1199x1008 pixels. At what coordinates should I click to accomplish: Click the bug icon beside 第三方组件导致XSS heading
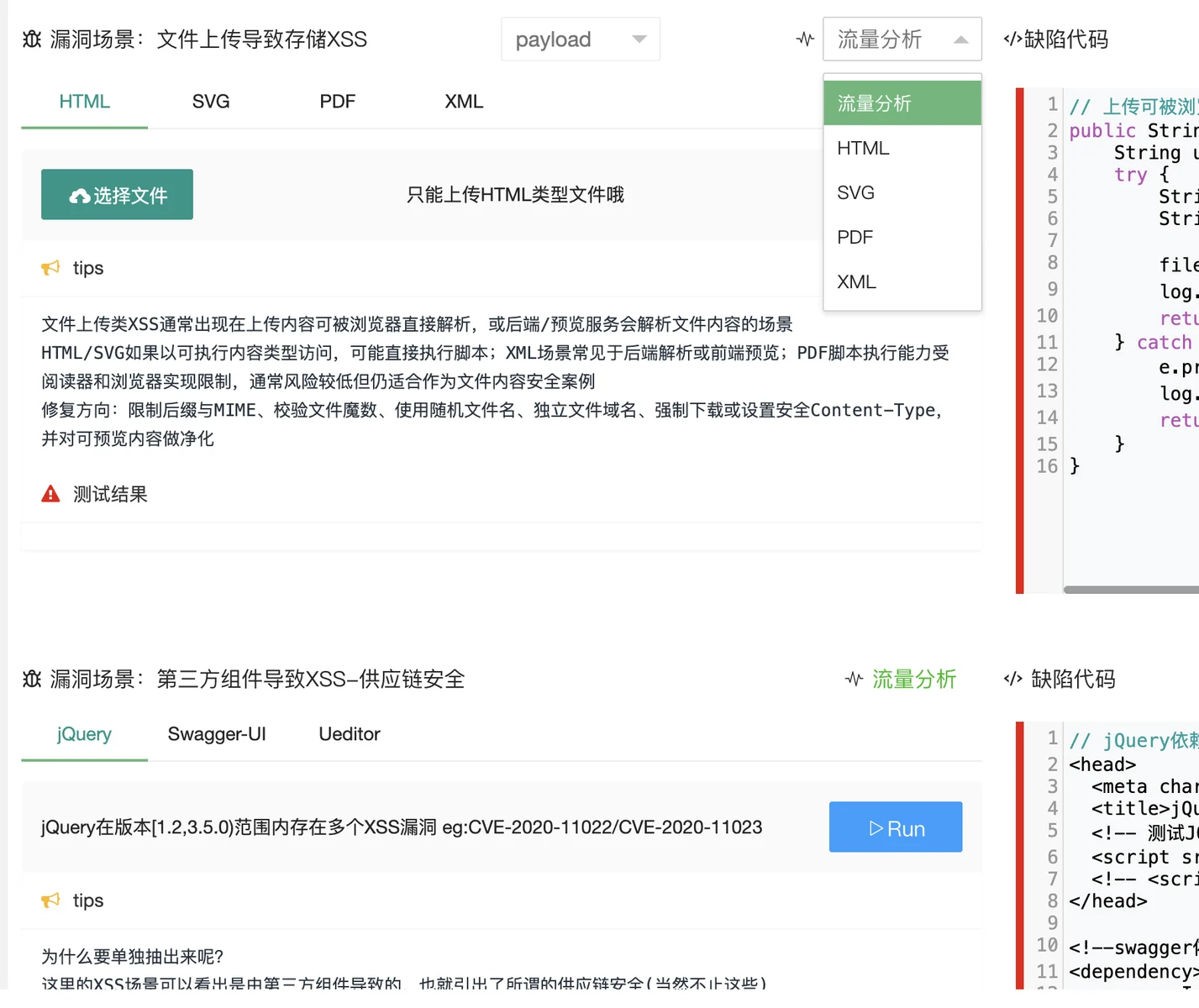32,679
